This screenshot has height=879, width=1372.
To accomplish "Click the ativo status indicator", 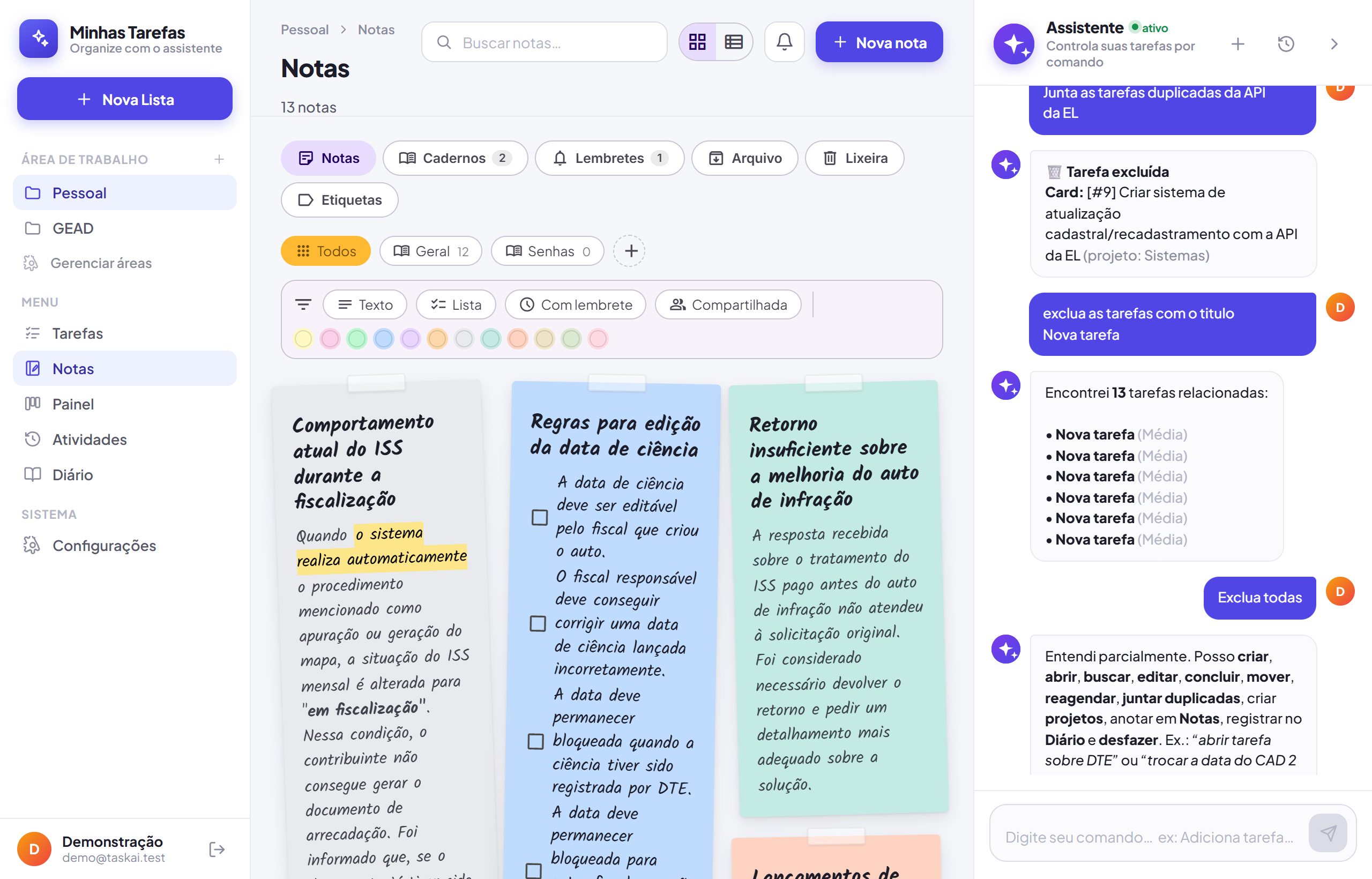I will click(x=1150, y=27).
